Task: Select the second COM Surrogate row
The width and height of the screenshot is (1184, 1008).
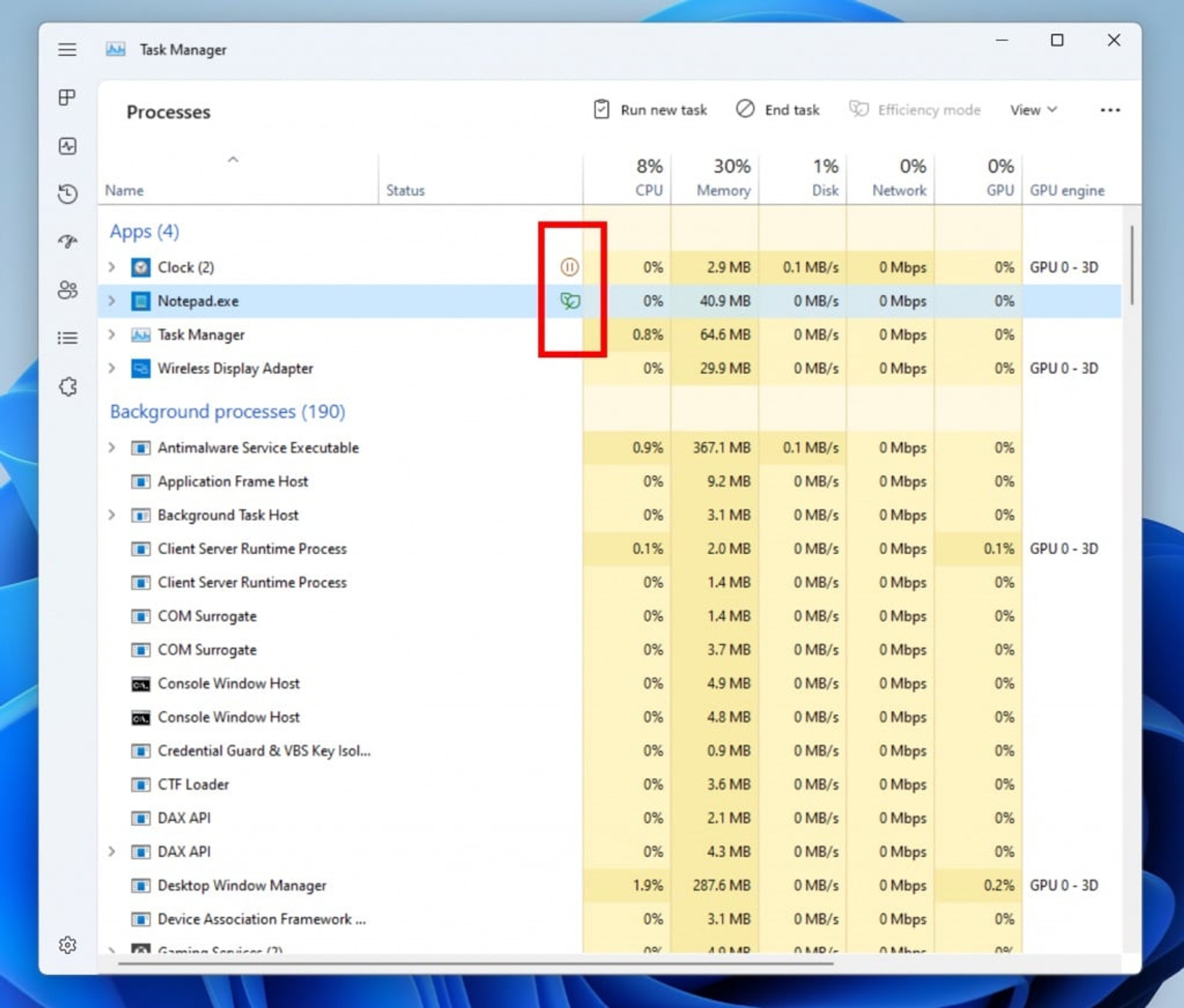Action: [609, 650]
